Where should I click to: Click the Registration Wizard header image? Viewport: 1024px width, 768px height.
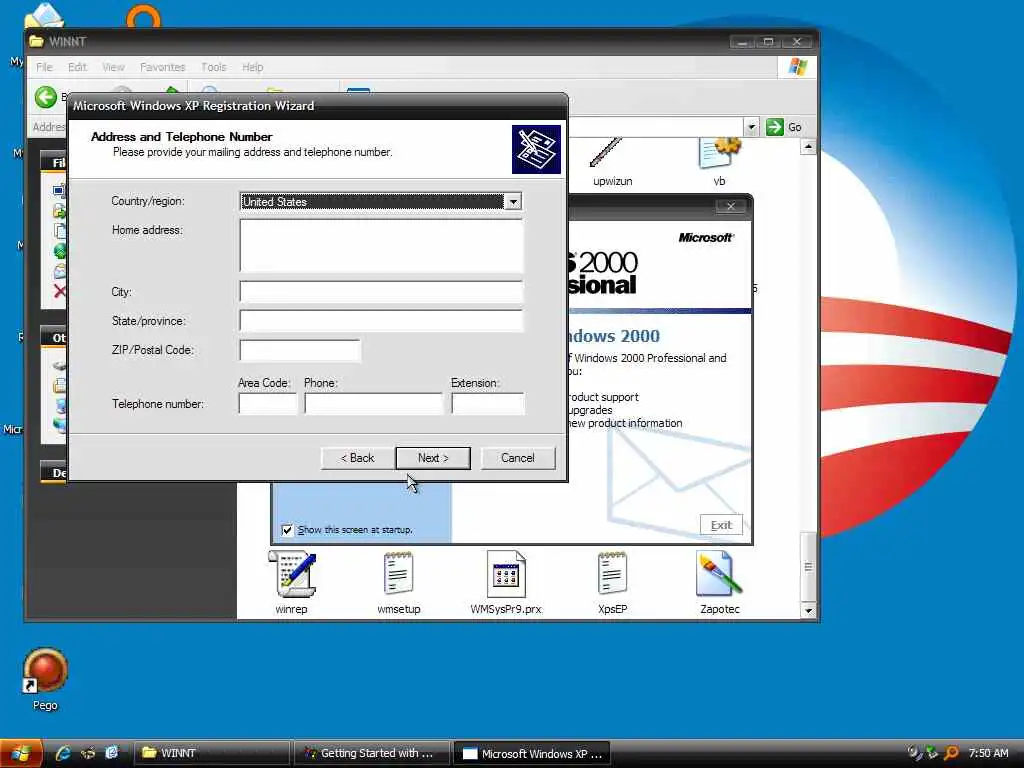[536, 150]
